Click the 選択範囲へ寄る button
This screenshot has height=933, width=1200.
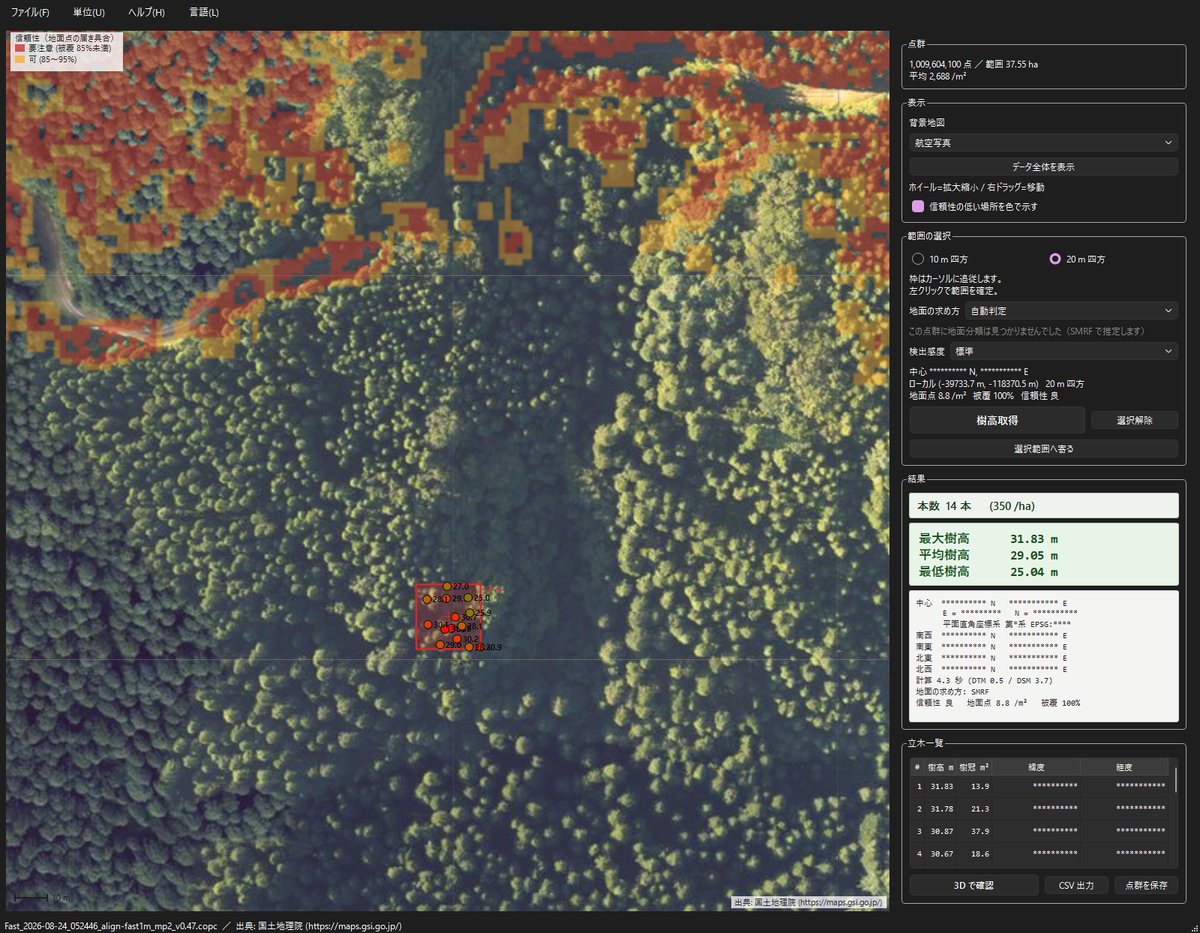[1043, 449]
